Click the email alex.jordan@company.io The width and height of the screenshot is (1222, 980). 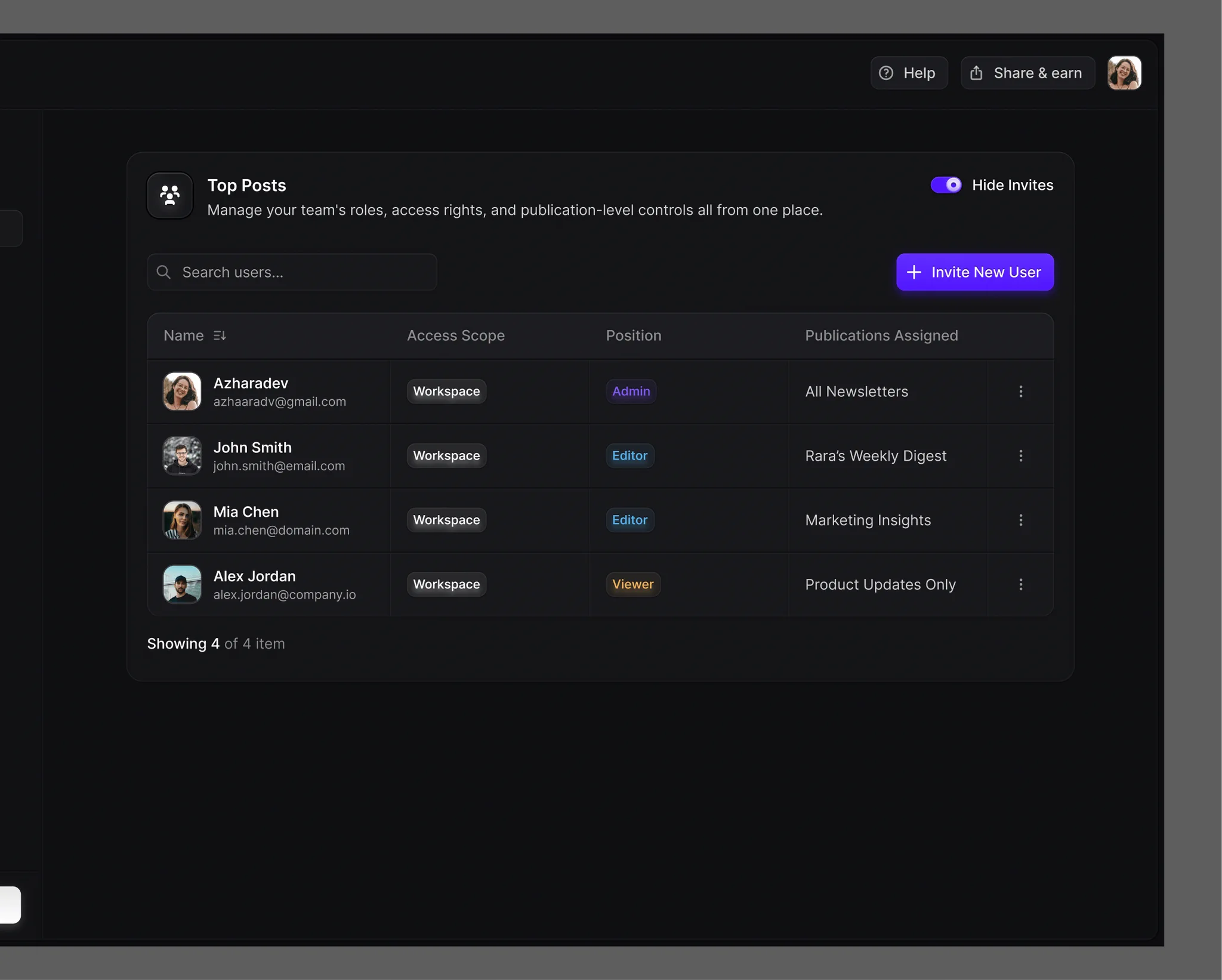(285, 595)
